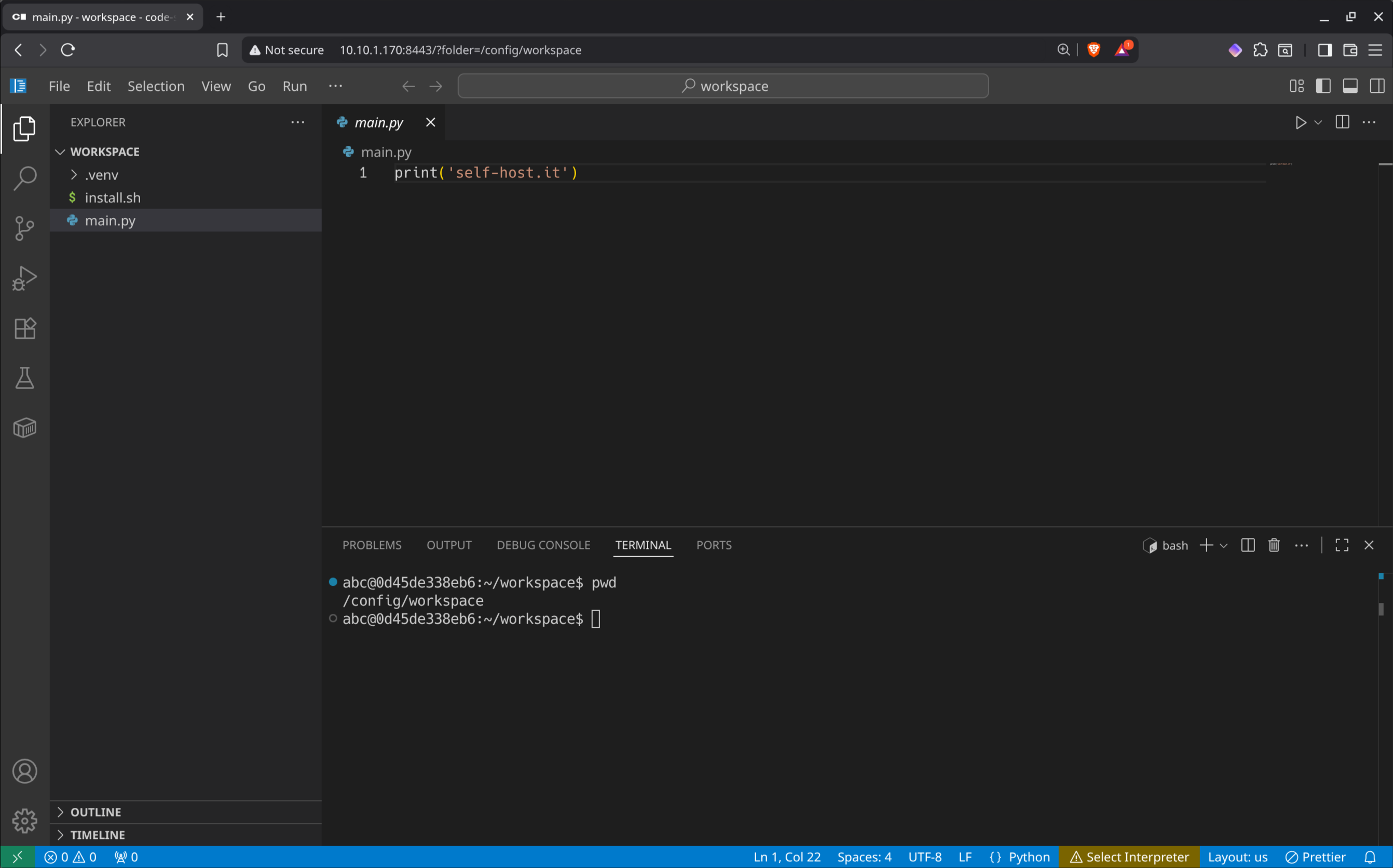The height and width of the screenshot is (868, 1393).
Task: Open the Run and Debug view
Action: click(24, 278)
